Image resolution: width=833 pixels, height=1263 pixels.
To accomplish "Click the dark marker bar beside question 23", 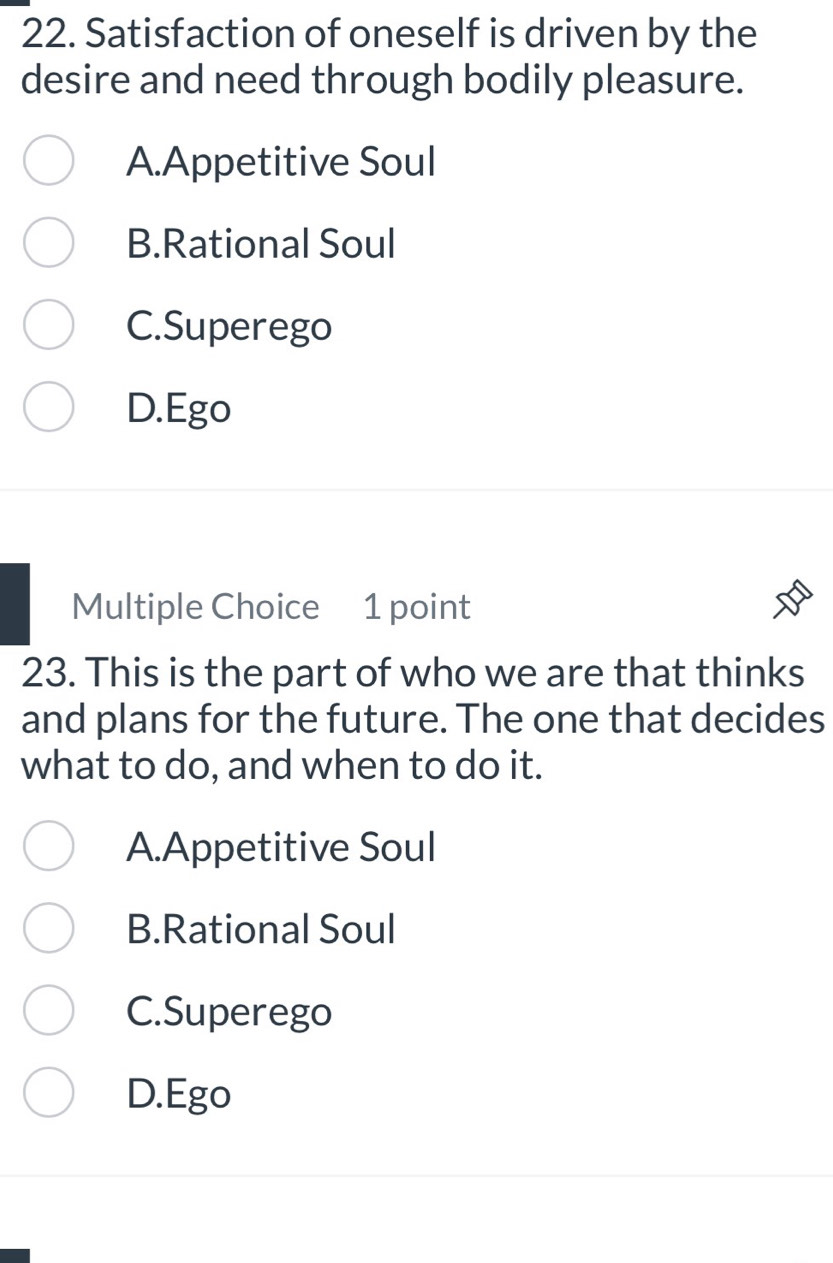I will click(x=14, y=603).
